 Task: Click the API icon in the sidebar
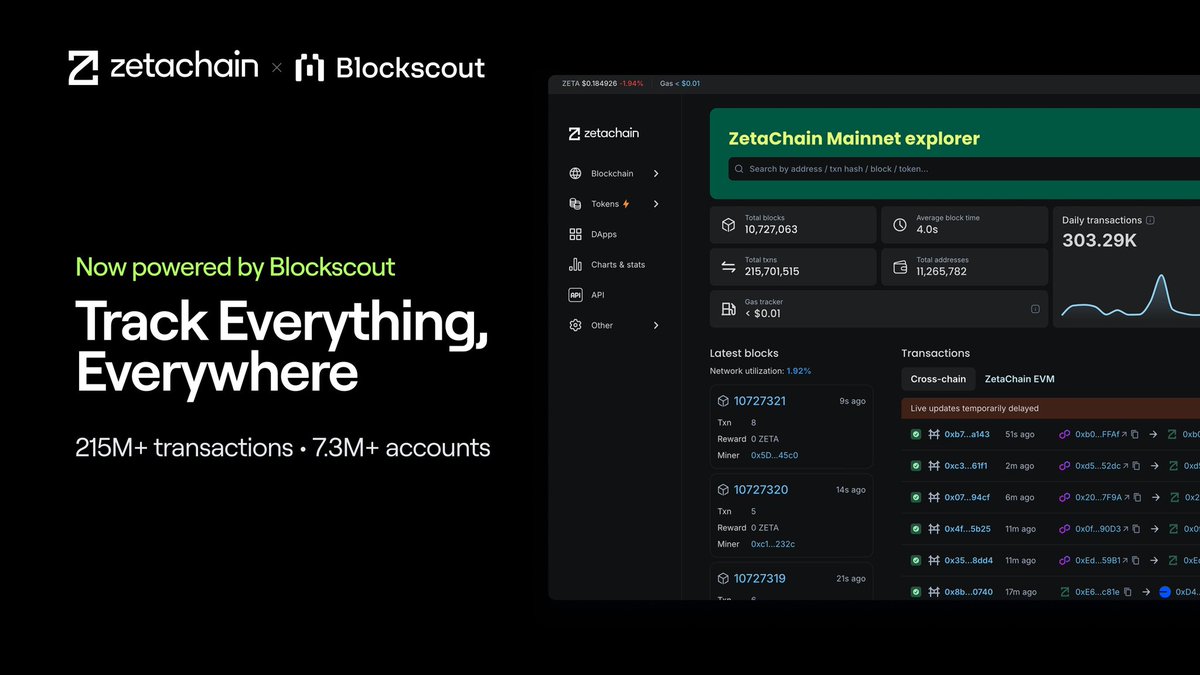[x=575, y=294]
